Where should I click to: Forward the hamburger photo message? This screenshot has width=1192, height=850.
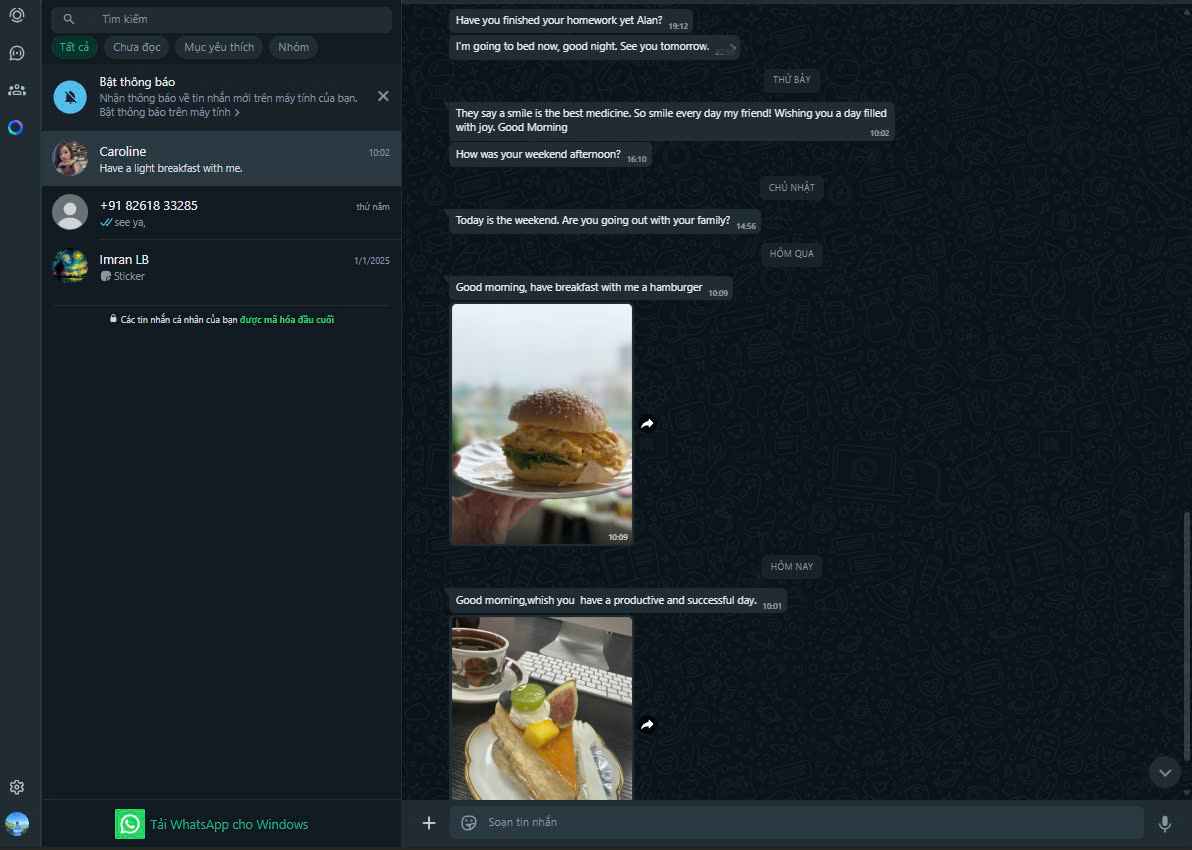(x=647, y=424)
